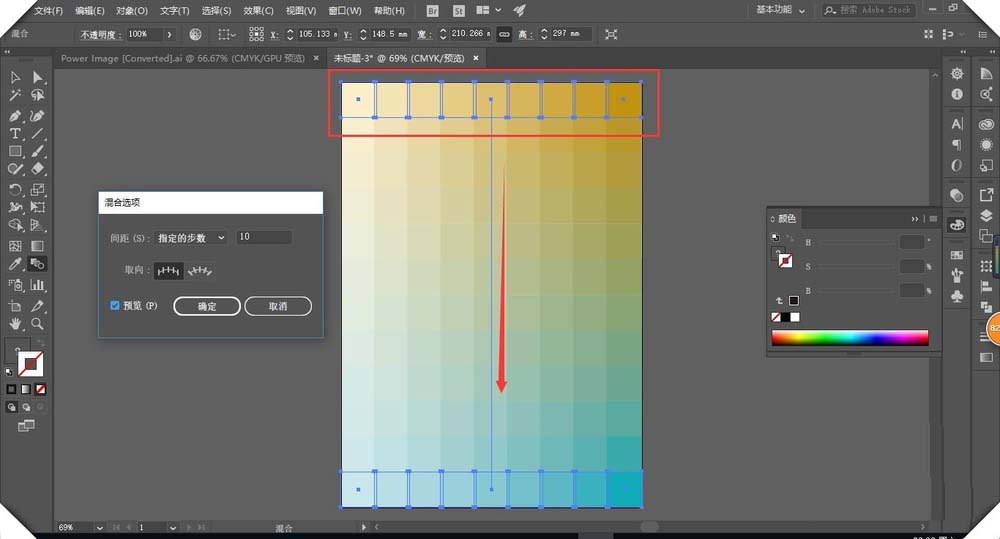Toggle constrain width and height link
The height and width of the screenshot is (539, 1000).
pyautogui.click(x=504, y=34)
